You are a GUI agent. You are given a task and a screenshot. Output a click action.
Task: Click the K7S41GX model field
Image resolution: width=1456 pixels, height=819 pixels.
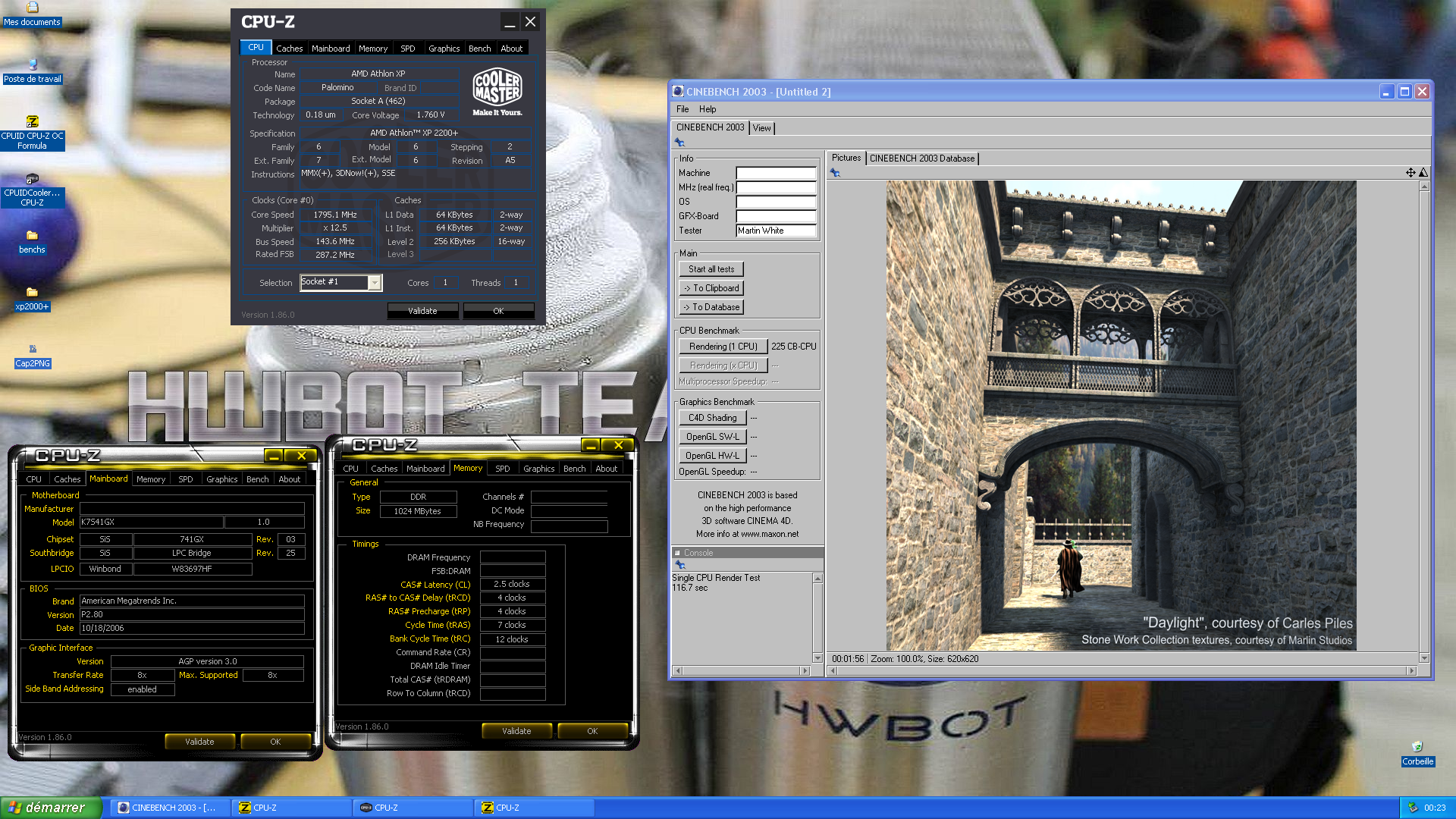152,522
